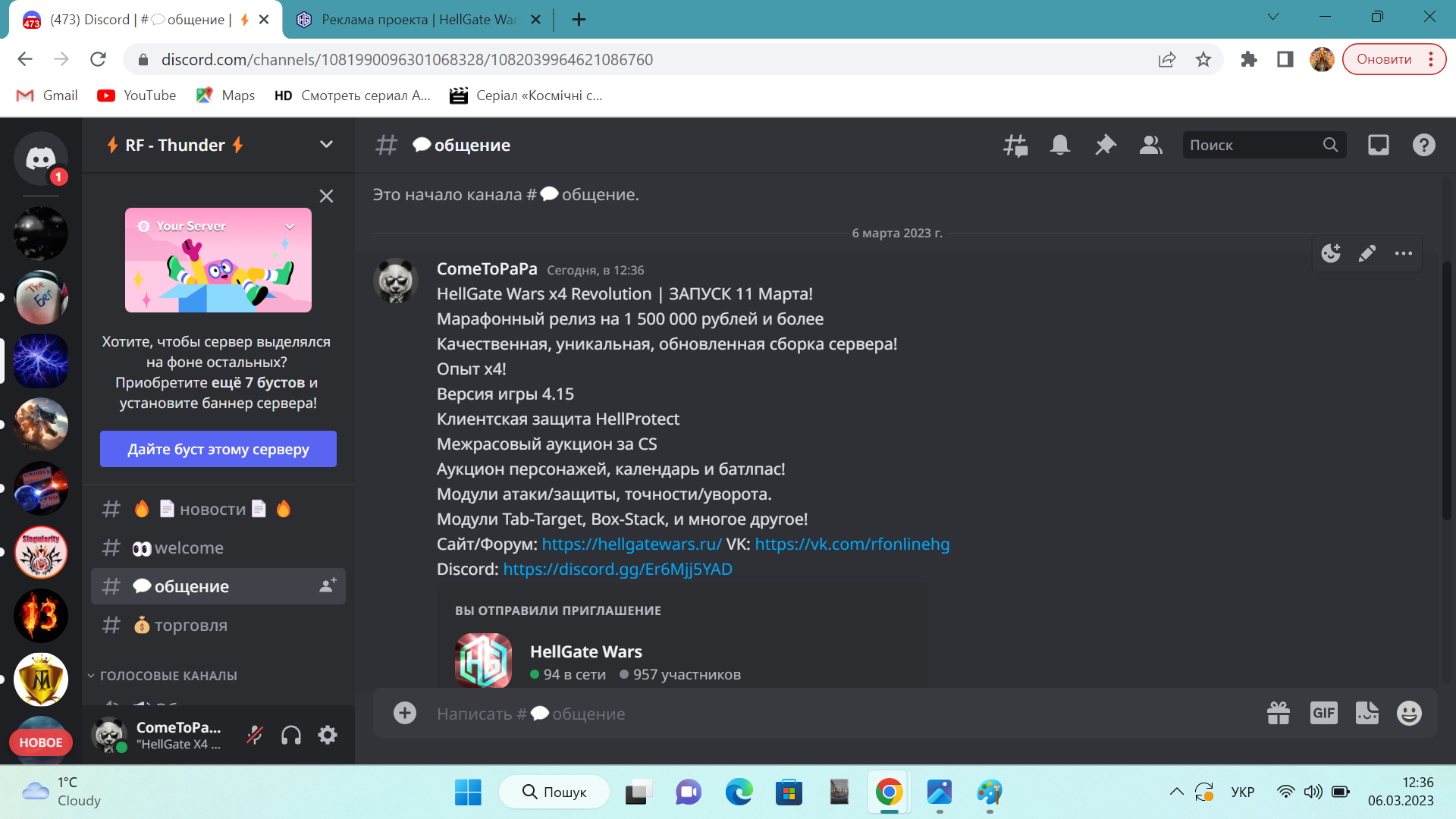The height and width of the screenshot is (819, 1456).
Task: Open server with spaceship battle icon
Action: coord(41,425)
